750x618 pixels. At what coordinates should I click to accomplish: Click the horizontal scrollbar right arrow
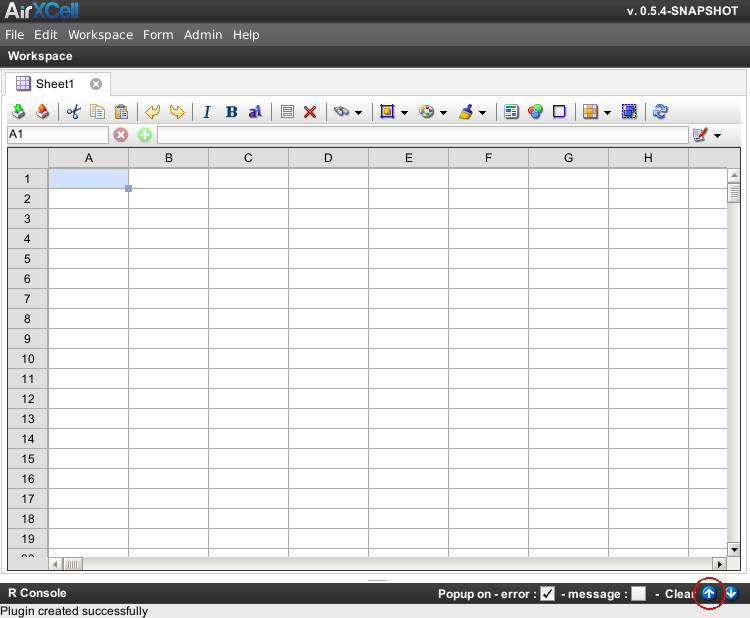pos(719,564)
